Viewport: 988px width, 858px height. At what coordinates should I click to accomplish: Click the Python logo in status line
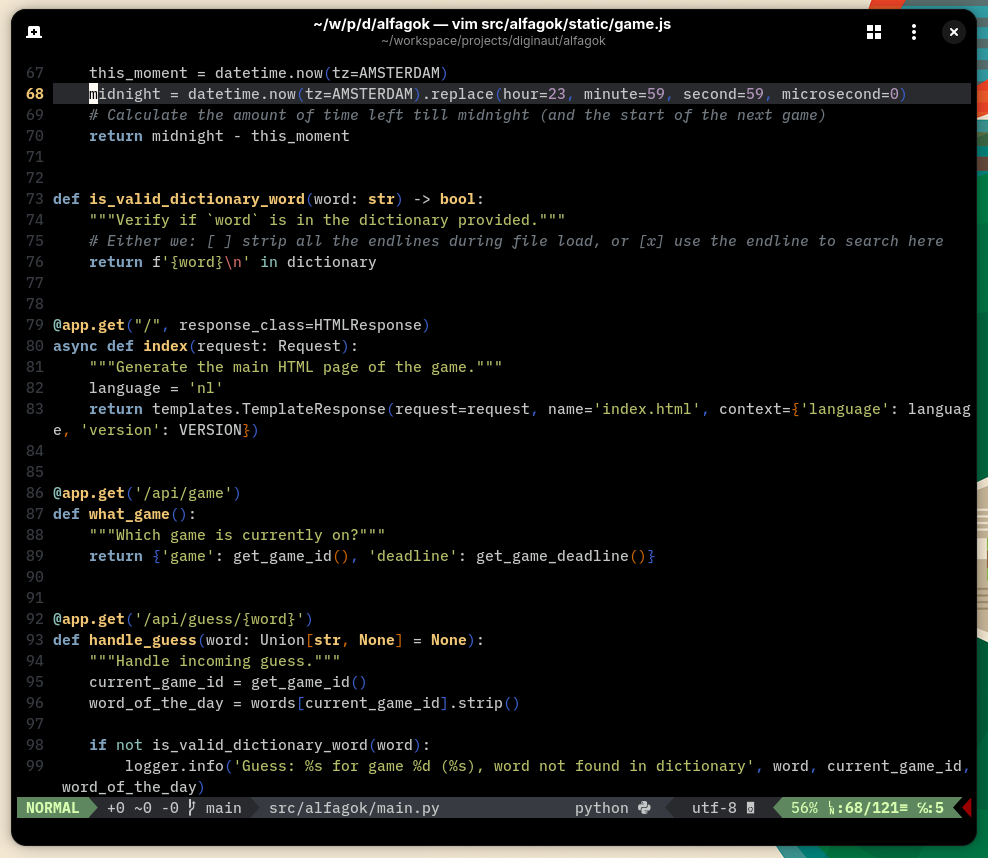tap(644, 807)
